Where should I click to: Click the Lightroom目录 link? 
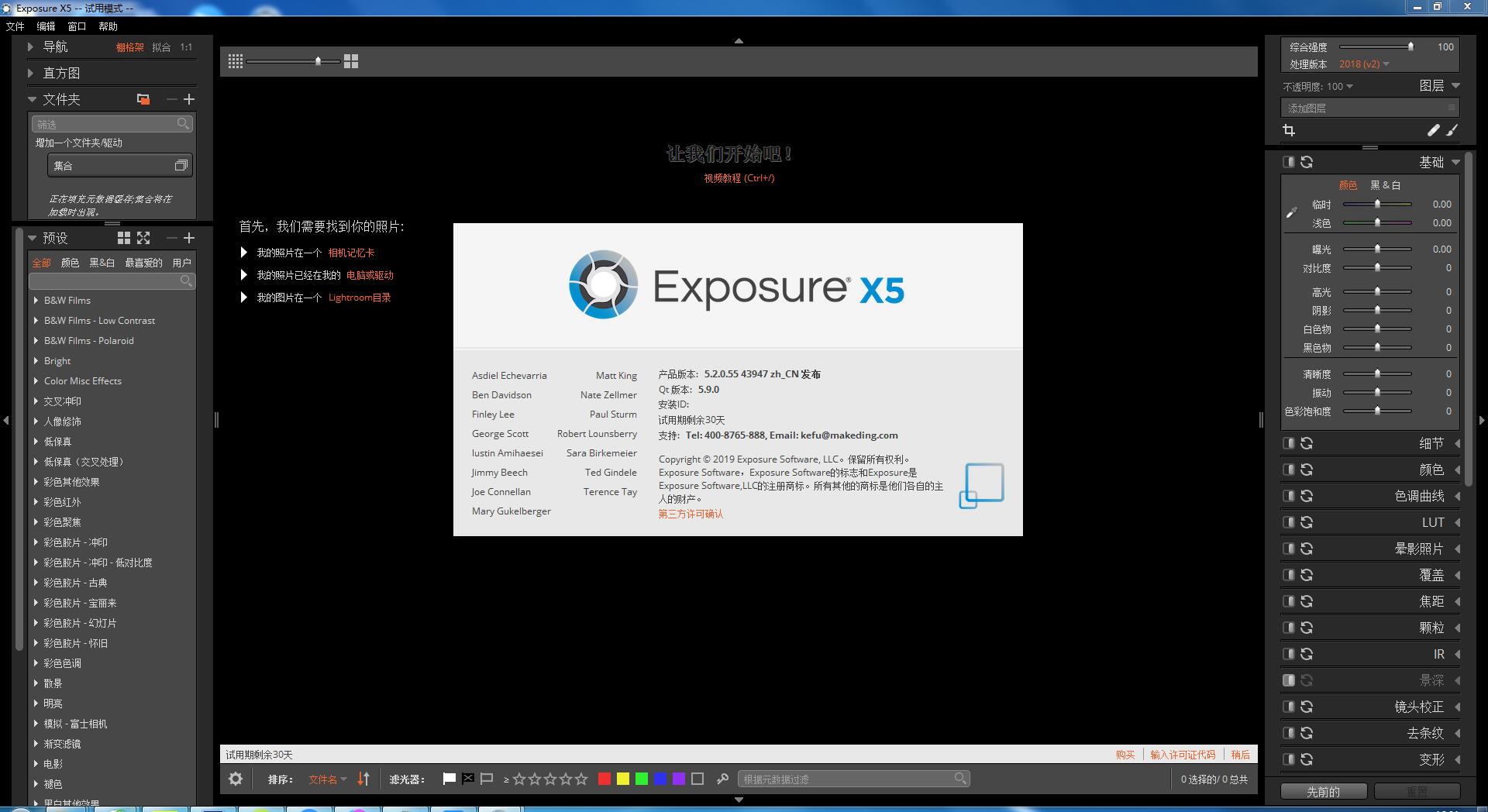[x=360, y=298]
